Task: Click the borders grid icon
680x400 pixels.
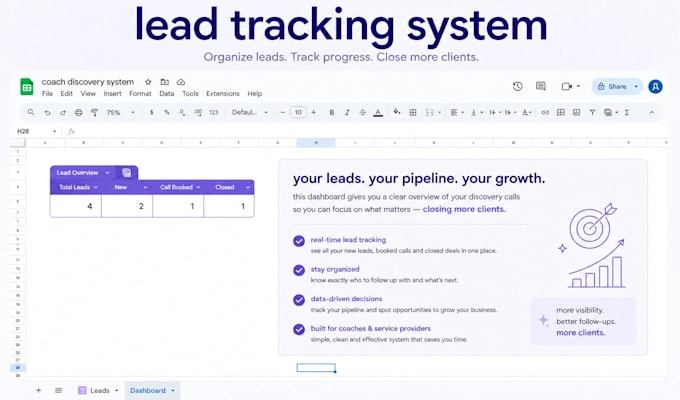Action: 413,112
